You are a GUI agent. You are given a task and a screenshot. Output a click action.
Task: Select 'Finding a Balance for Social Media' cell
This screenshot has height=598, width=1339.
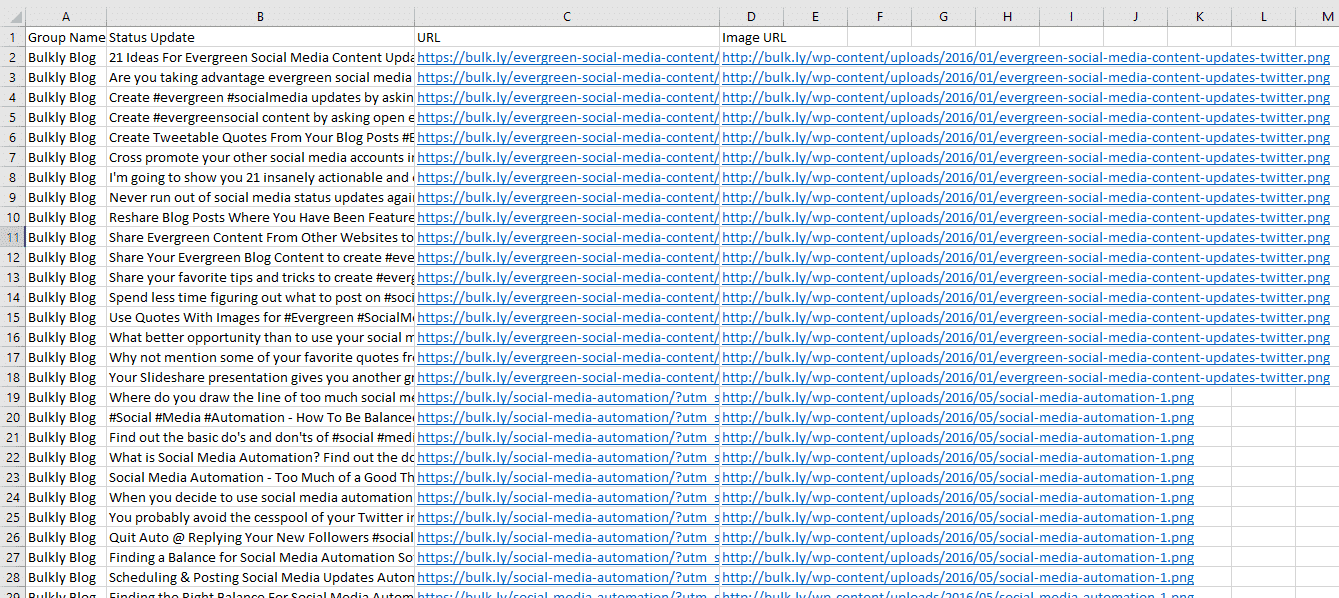260,557
